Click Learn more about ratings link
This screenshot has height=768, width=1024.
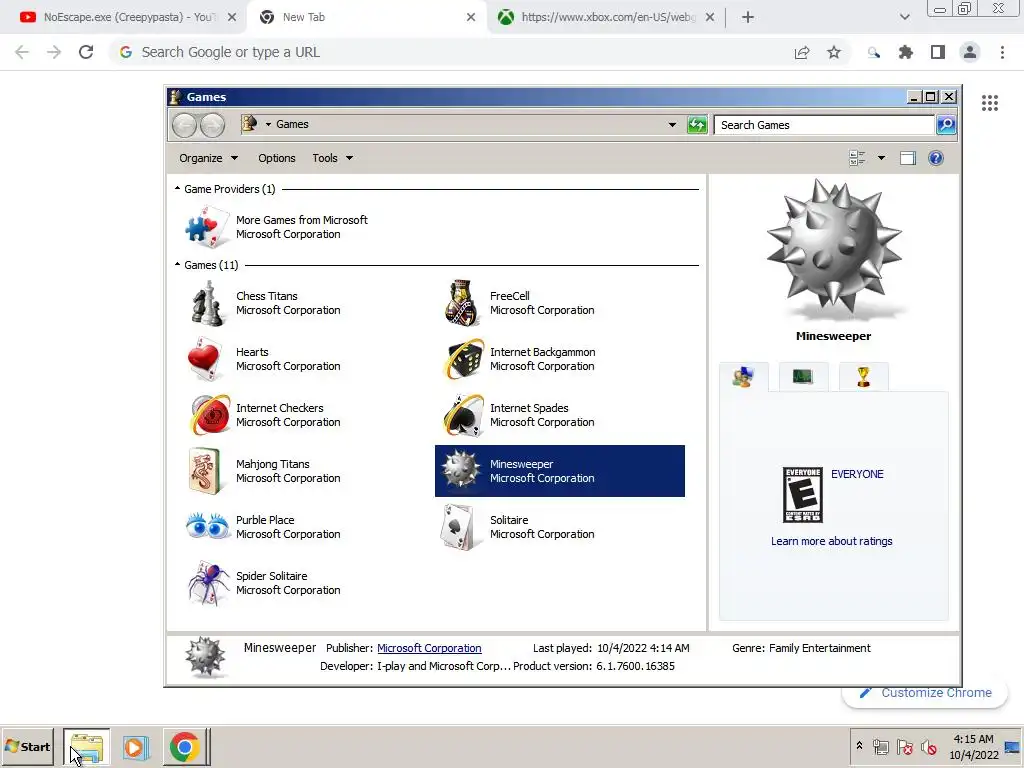click(831, 541)
